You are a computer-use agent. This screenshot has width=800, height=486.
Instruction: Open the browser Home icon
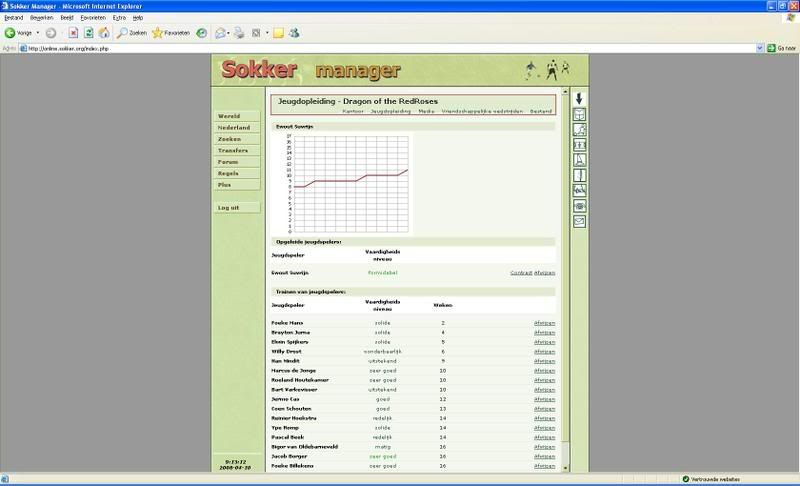click(104, 33)
